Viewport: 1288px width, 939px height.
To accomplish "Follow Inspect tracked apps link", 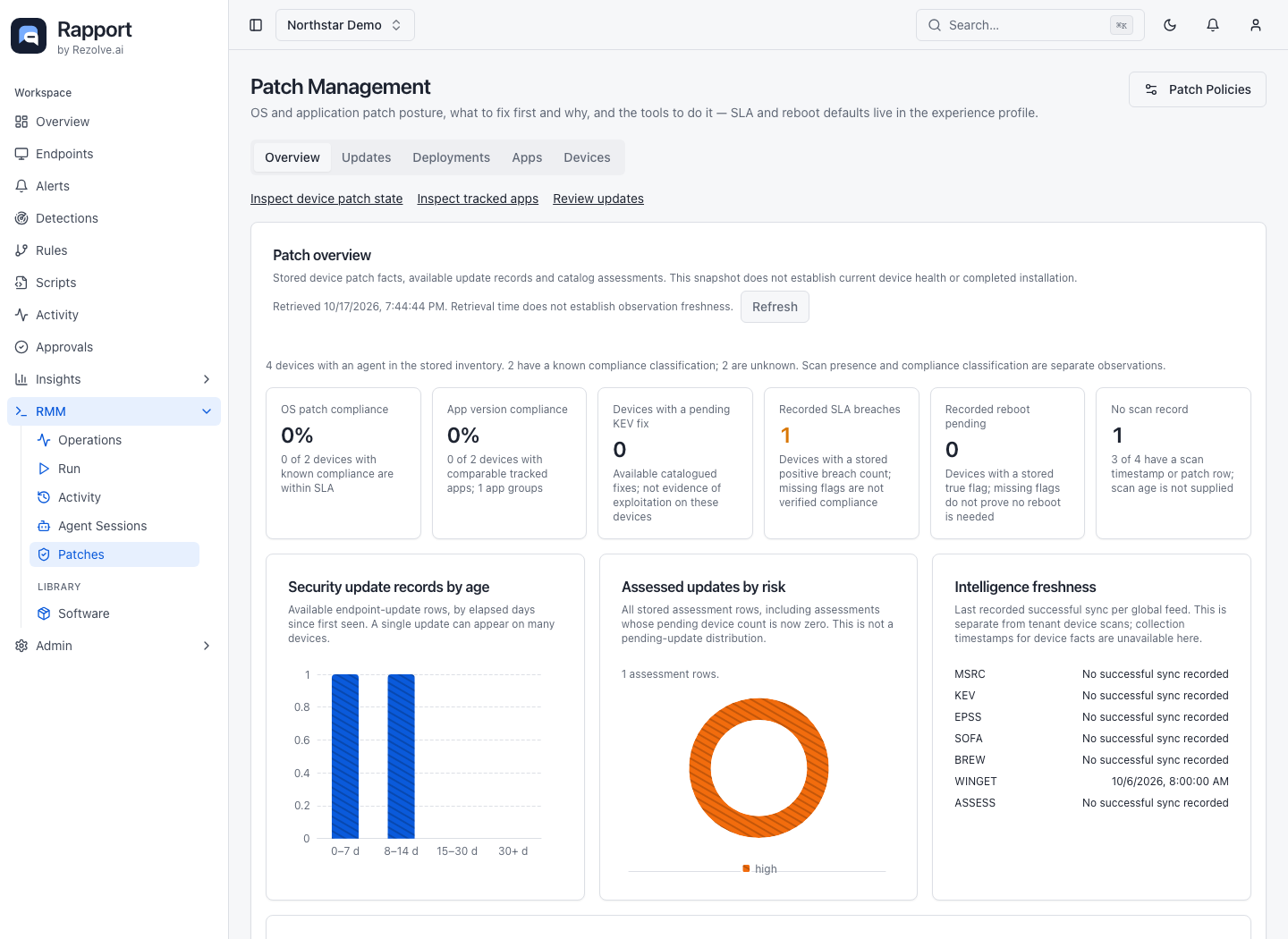I will click(x=478, y=199).
